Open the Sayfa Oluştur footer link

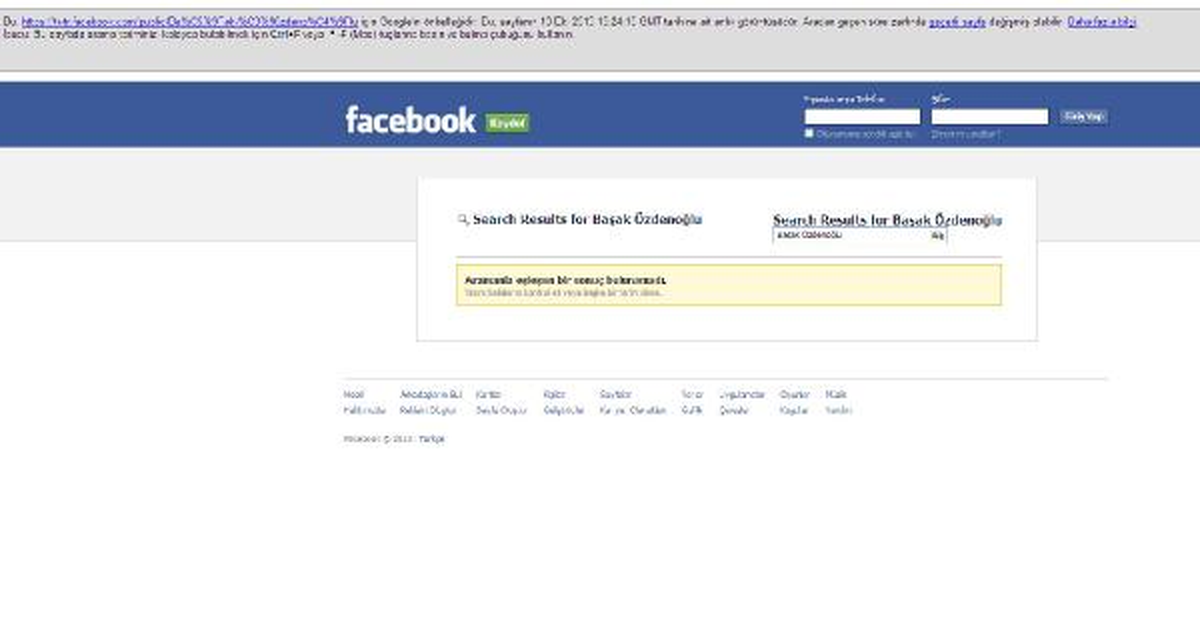[x=501, y=411]
